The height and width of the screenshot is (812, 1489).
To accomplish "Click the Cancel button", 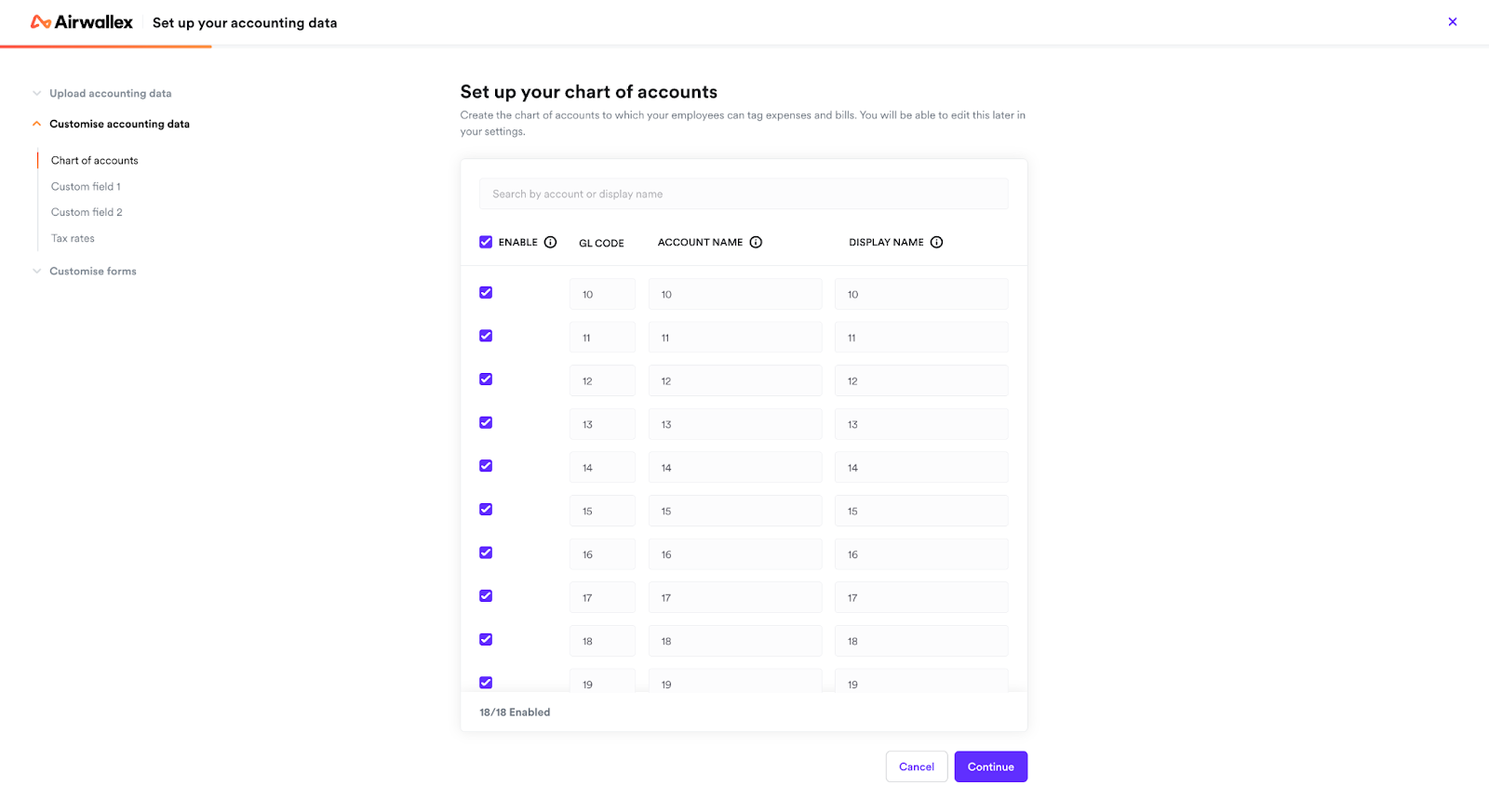I will tap(917, 766).
